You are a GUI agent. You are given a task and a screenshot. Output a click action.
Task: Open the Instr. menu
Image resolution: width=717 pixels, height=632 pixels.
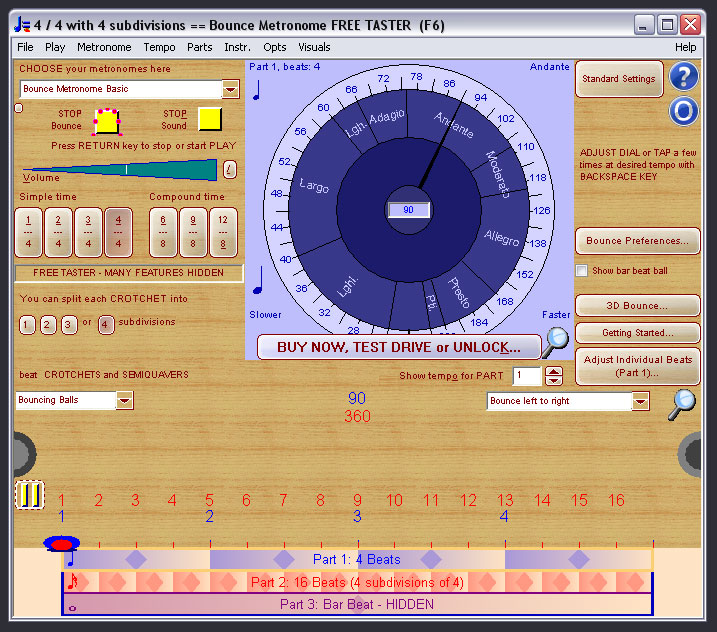point(237,47)
